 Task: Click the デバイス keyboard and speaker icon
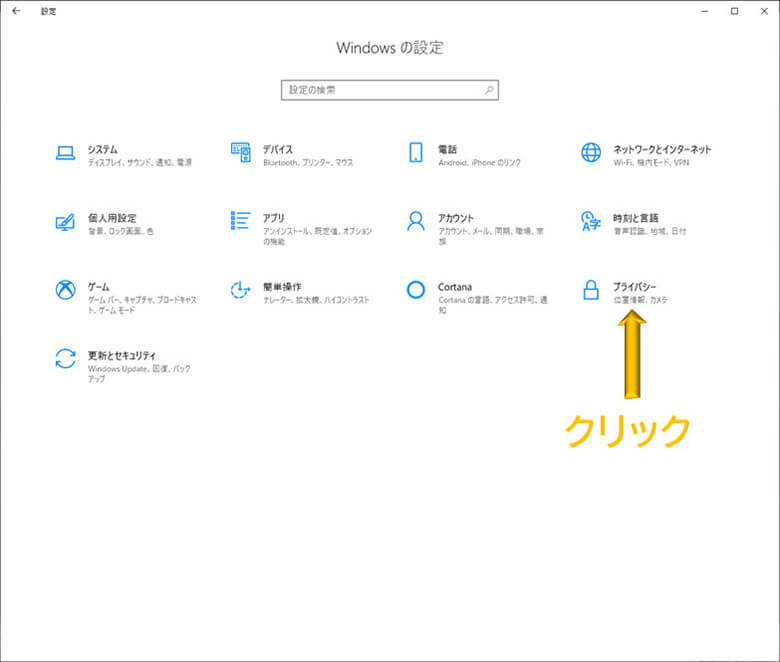click(x=241, y=152)
